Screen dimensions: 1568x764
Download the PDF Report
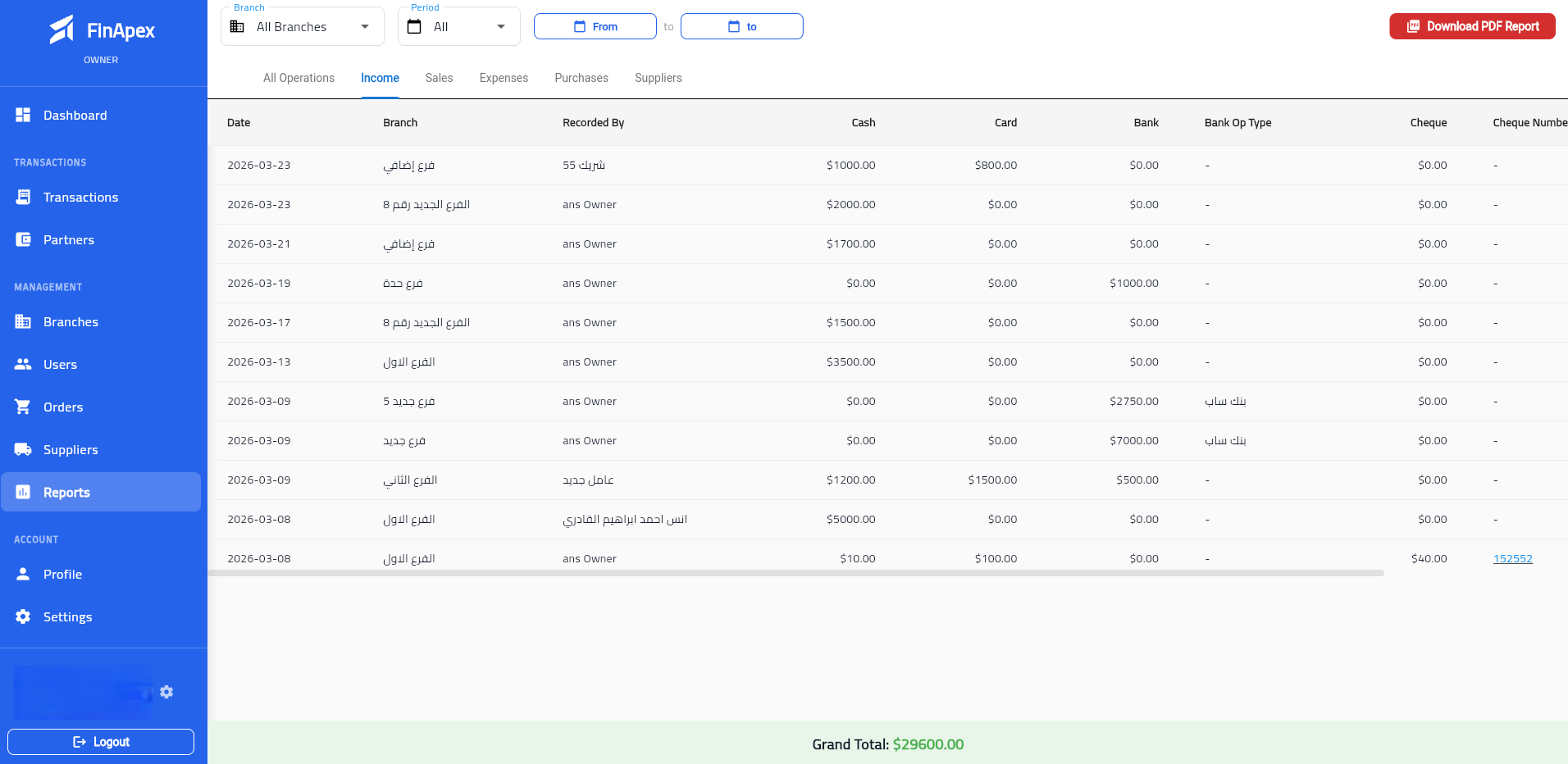(1472, 26)
